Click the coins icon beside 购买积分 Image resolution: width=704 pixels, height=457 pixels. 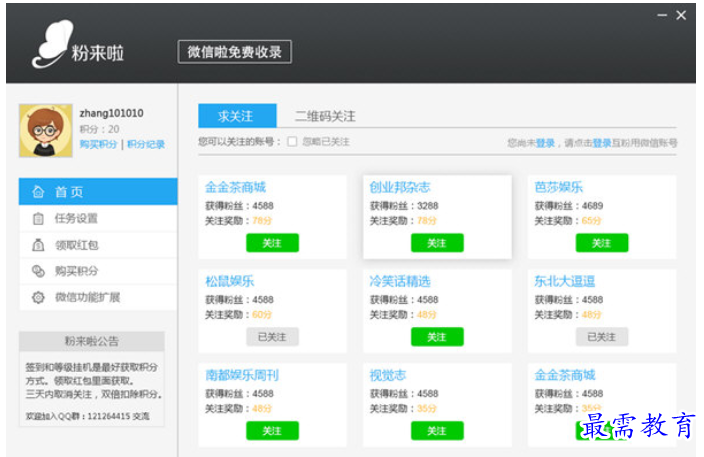(38, 271)
